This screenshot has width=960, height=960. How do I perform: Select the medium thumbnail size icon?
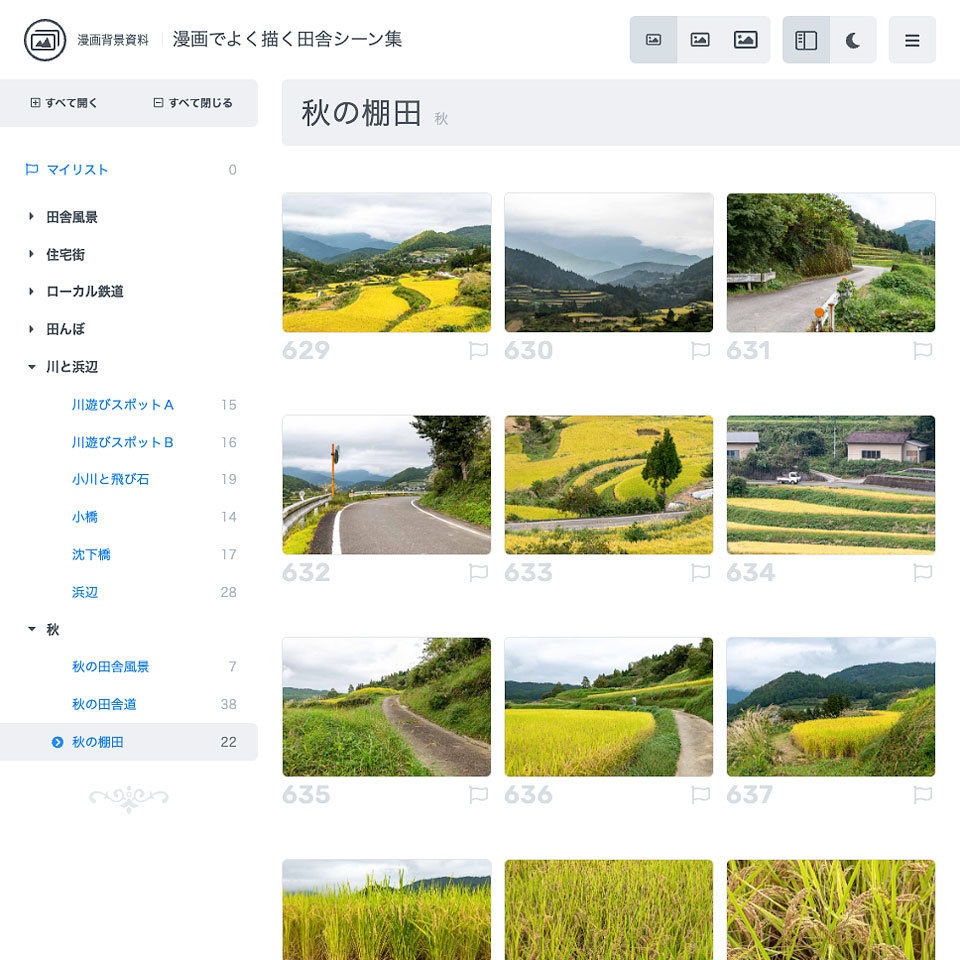700,39
